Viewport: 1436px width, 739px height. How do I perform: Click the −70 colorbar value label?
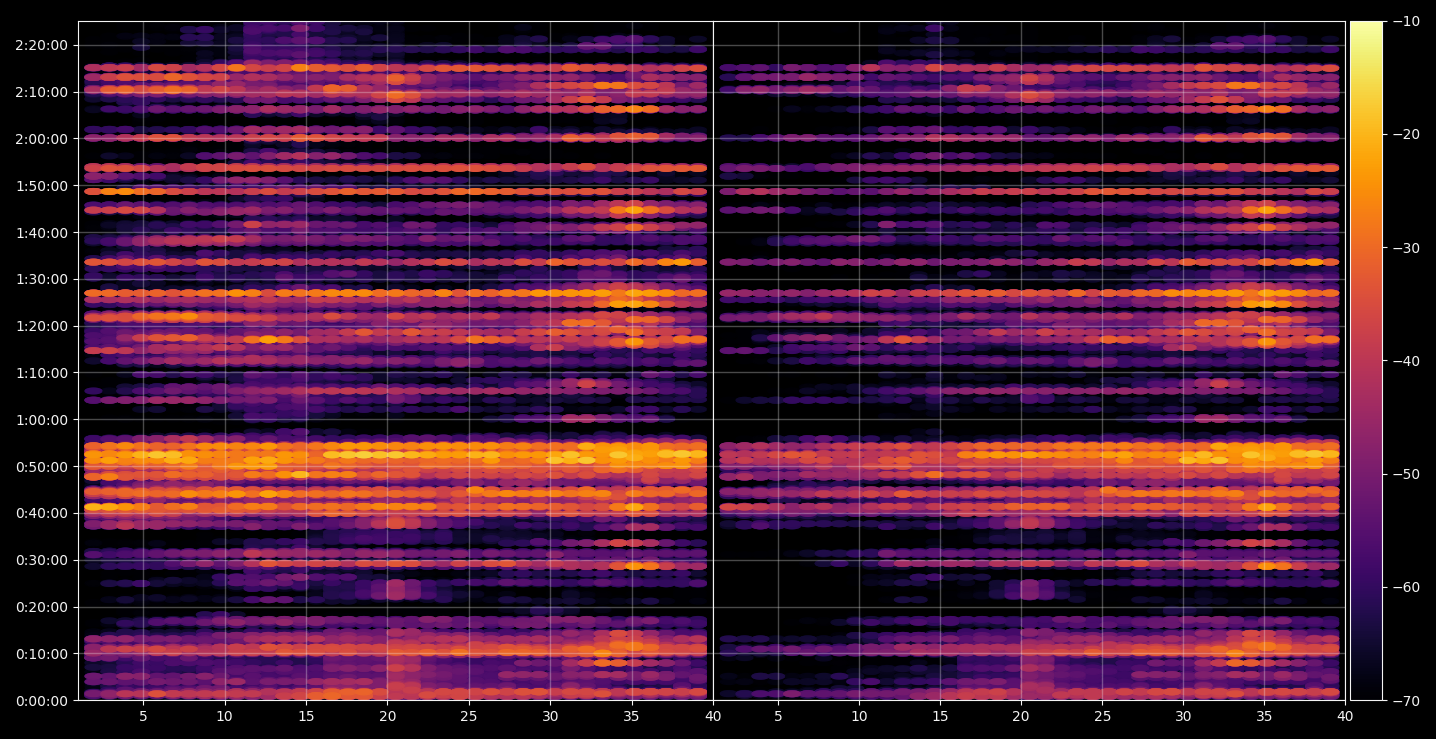pyautogui.click(x=1406, y=701)
